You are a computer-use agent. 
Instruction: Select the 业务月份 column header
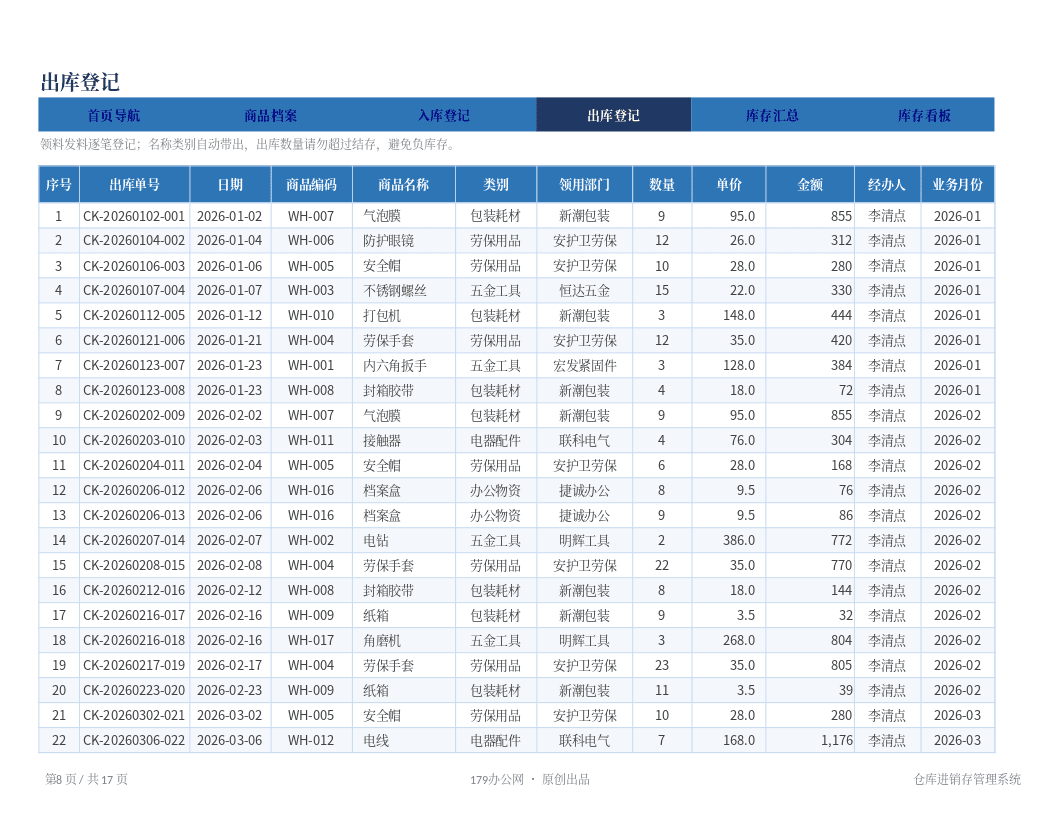[958, 184]
